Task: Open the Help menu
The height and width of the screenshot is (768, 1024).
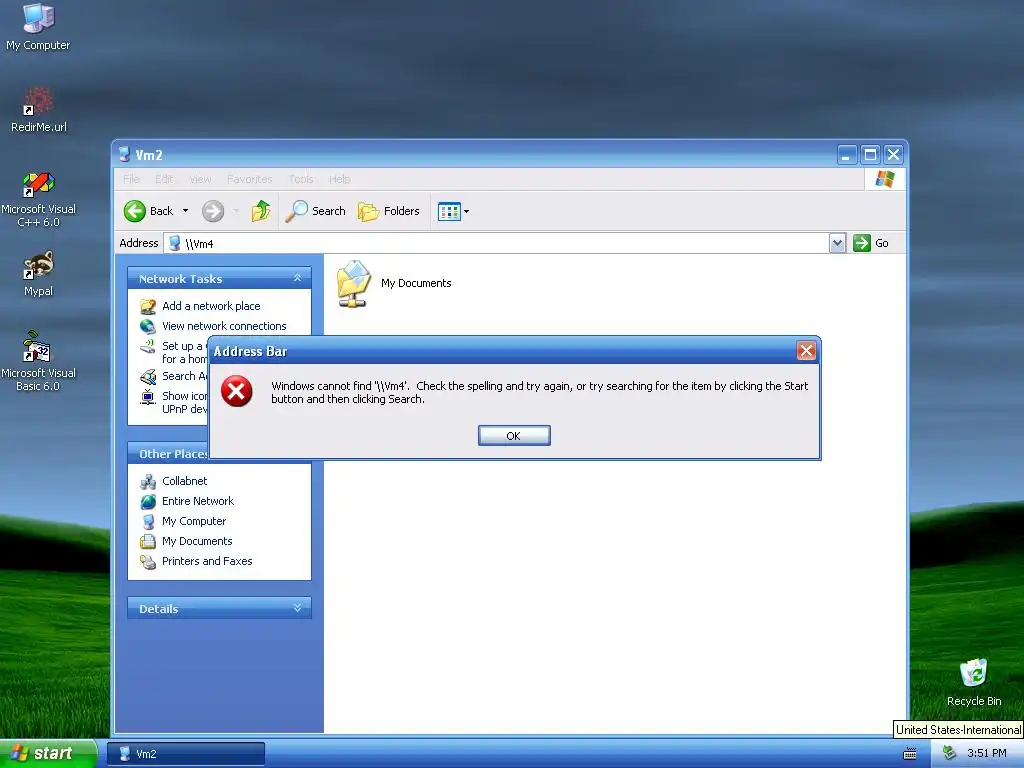Action: coord(340,179)
